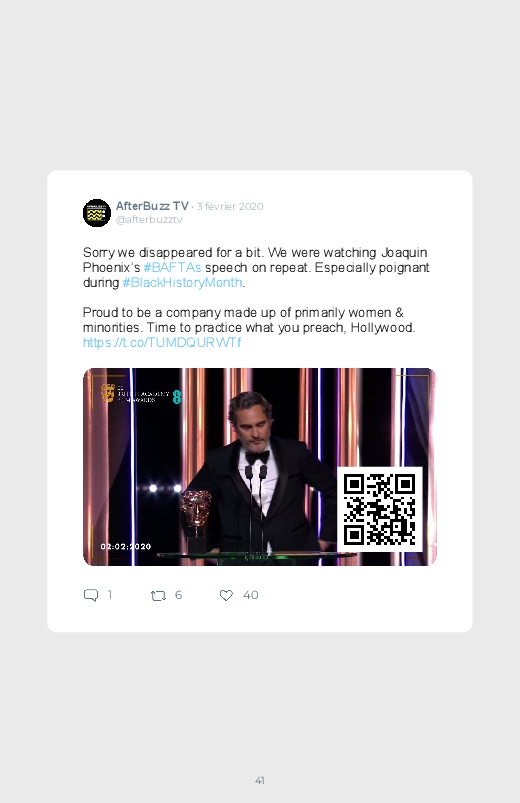Viewport: 520px width, 803px height.
Task: Click the 3 février 2020 date
Action: pos(230,206)
